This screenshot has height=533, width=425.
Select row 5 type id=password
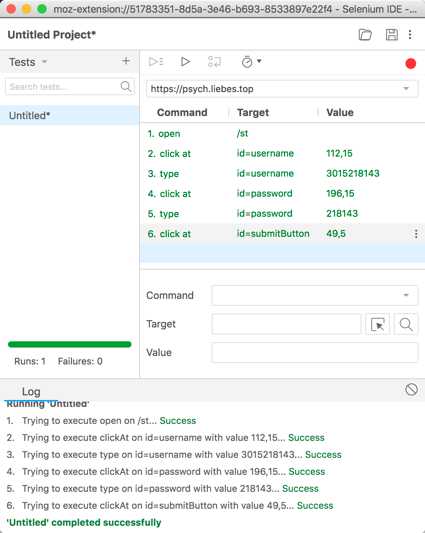[x=282, y=214]
